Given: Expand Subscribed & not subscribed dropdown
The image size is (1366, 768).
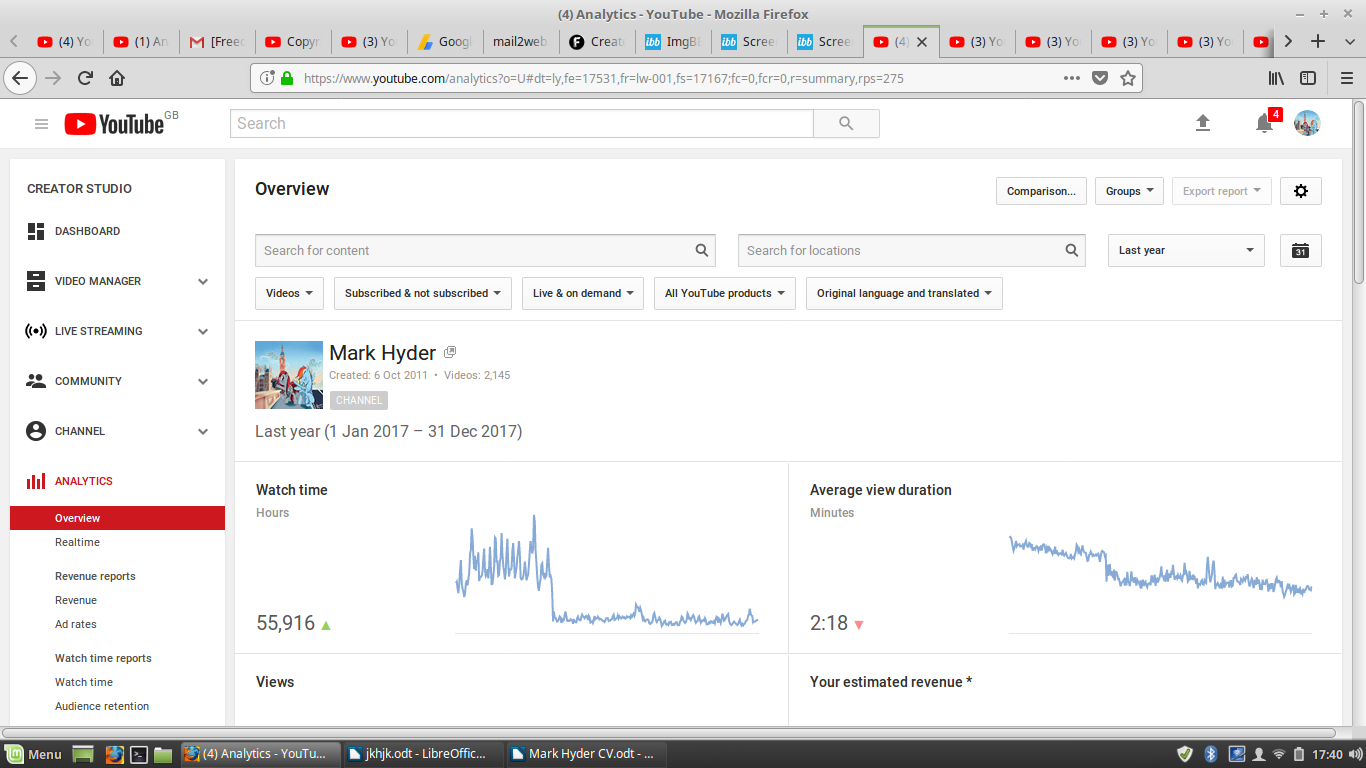Looking at the screenshot, I should (422, 294).
